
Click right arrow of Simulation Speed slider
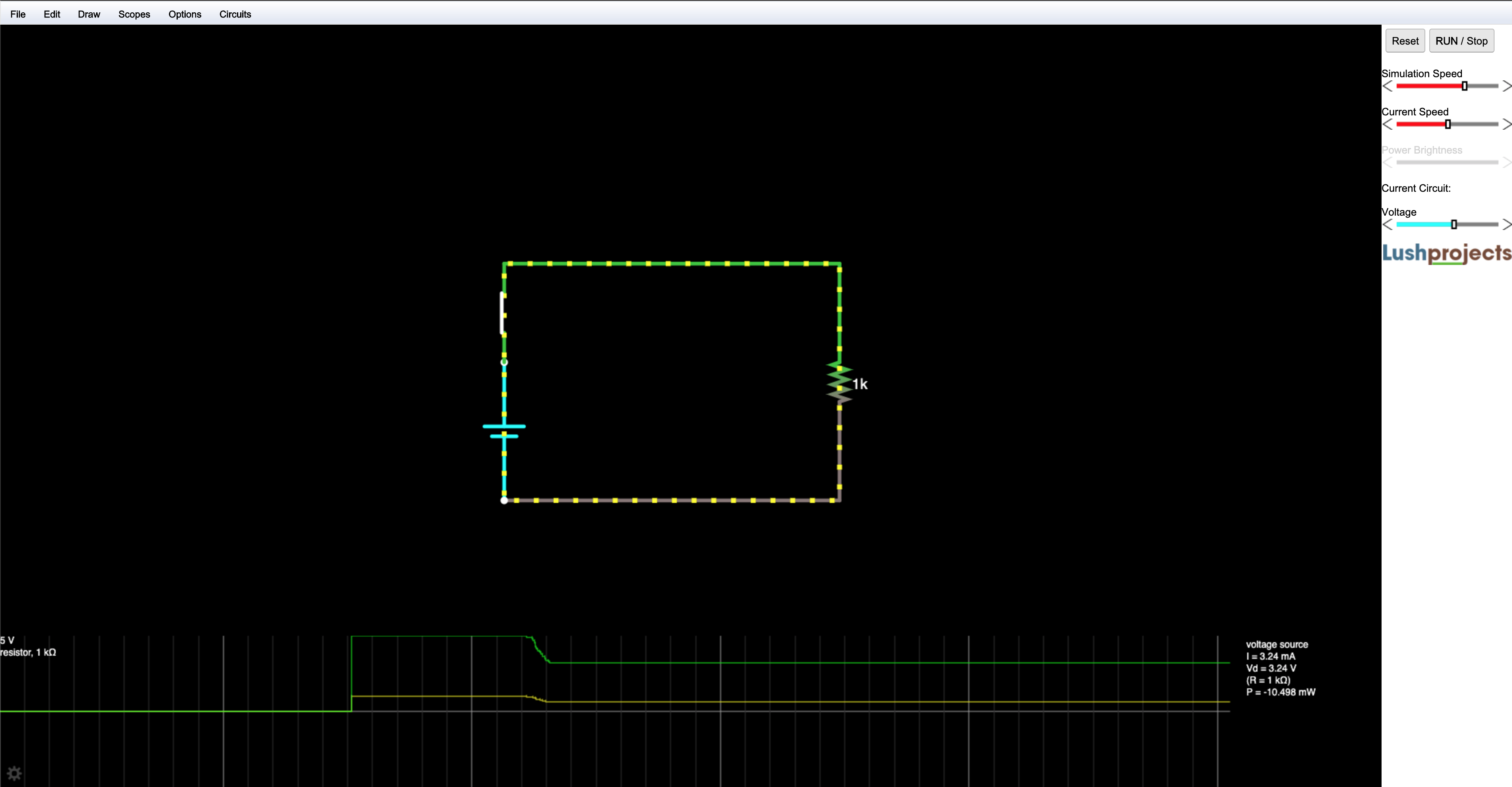click(1506, 86)
